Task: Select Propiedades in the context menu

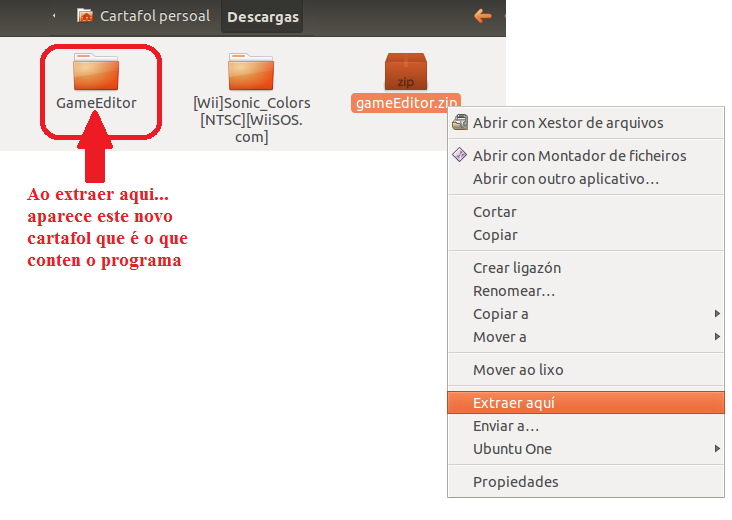Action: (515, 482)
